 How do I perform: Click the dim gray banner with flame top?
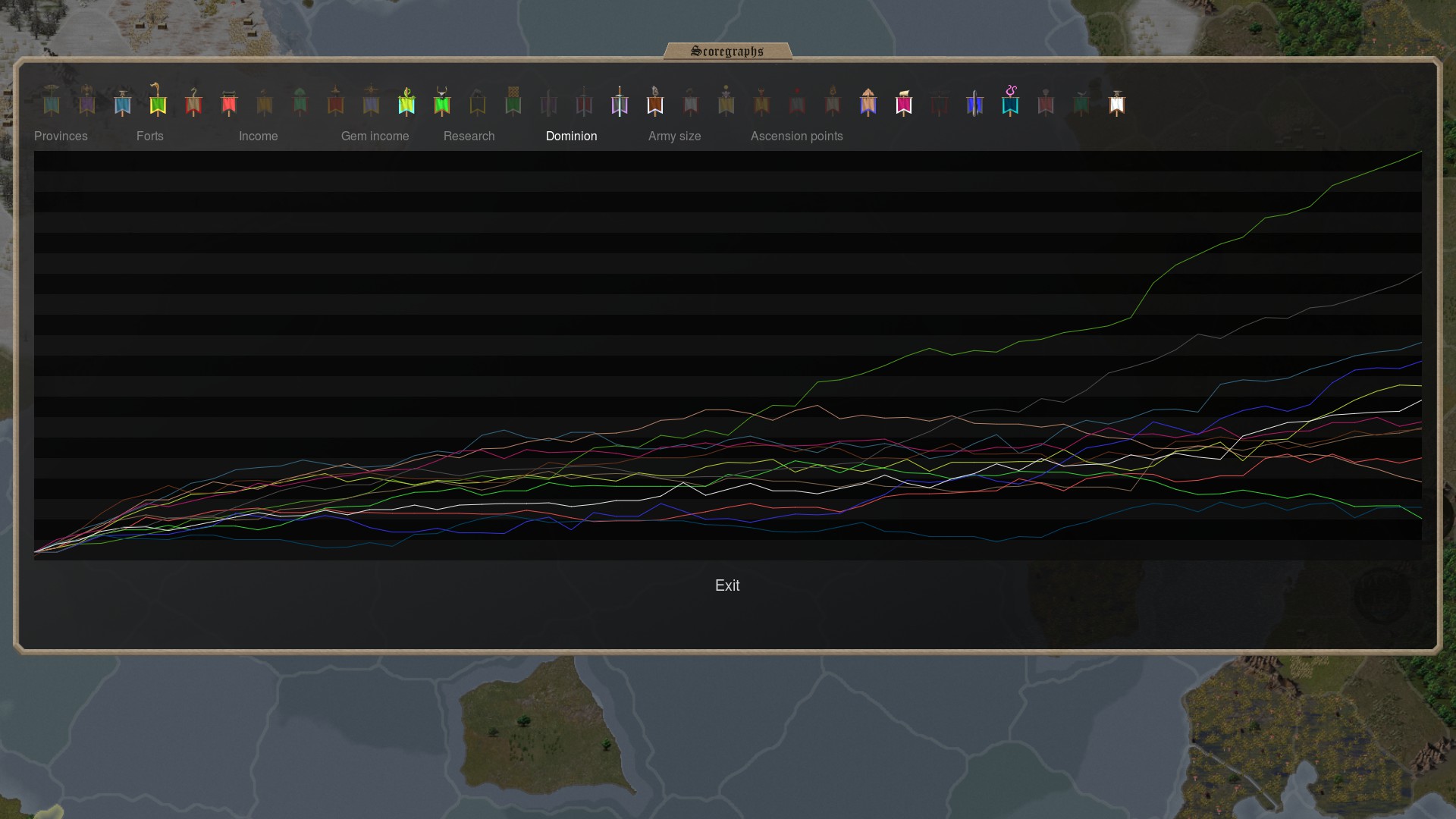coord(833,100)
